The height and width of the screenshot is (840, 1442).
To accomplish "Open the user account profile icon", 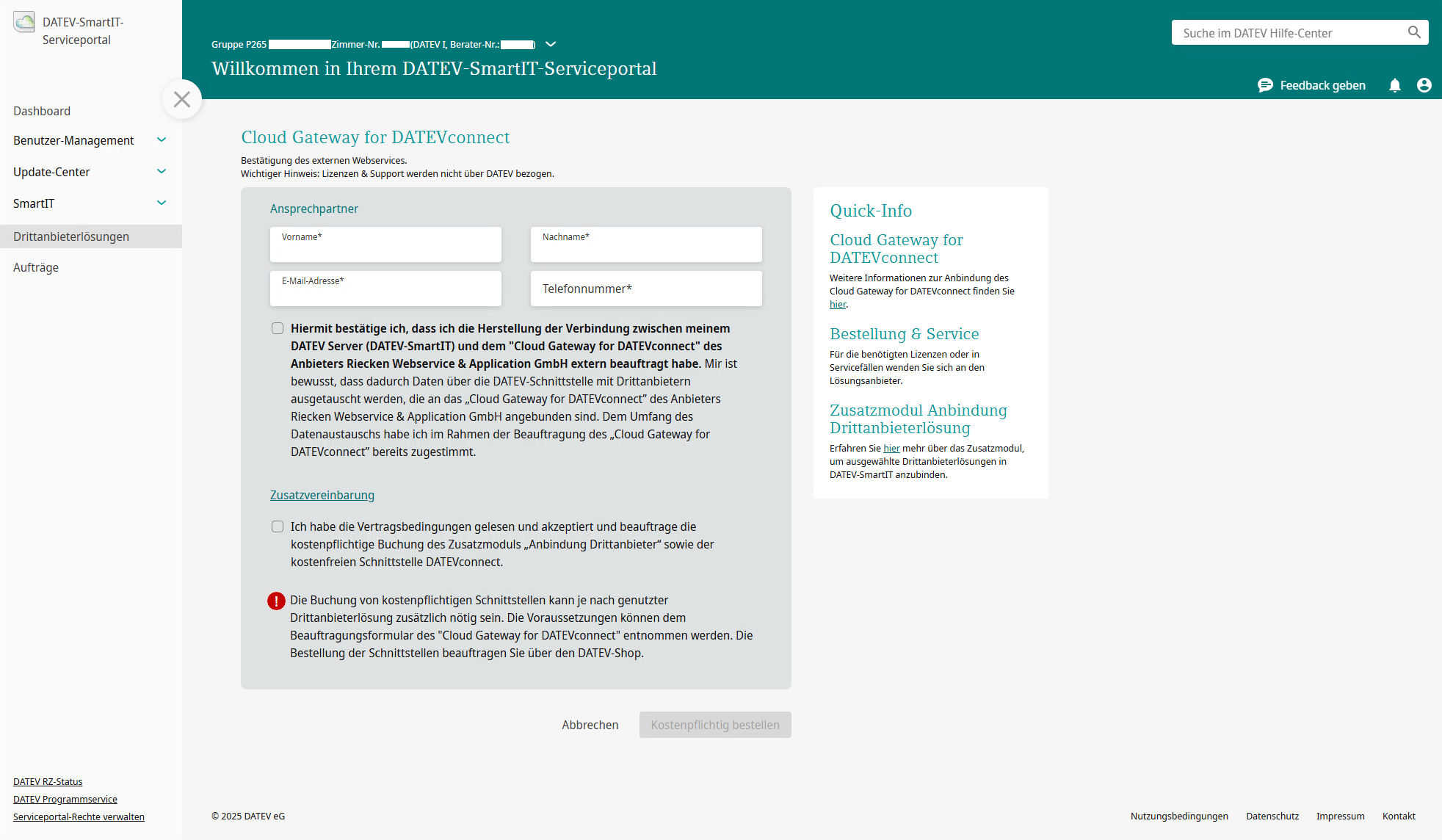I will [x=1424, y=85].
